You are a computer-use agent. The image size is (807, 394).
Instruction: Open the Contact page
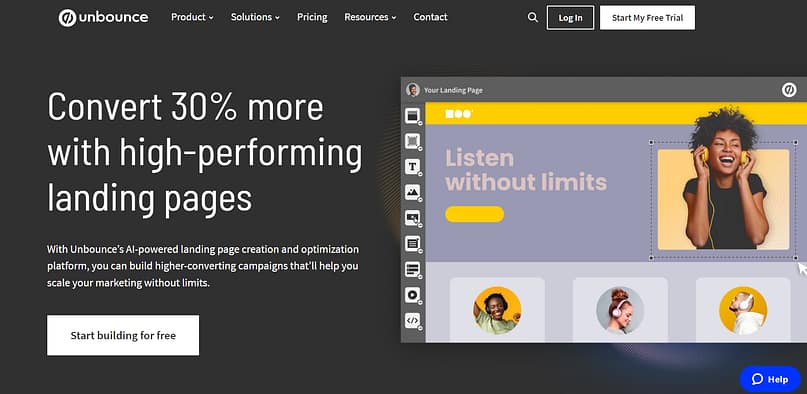430,17
